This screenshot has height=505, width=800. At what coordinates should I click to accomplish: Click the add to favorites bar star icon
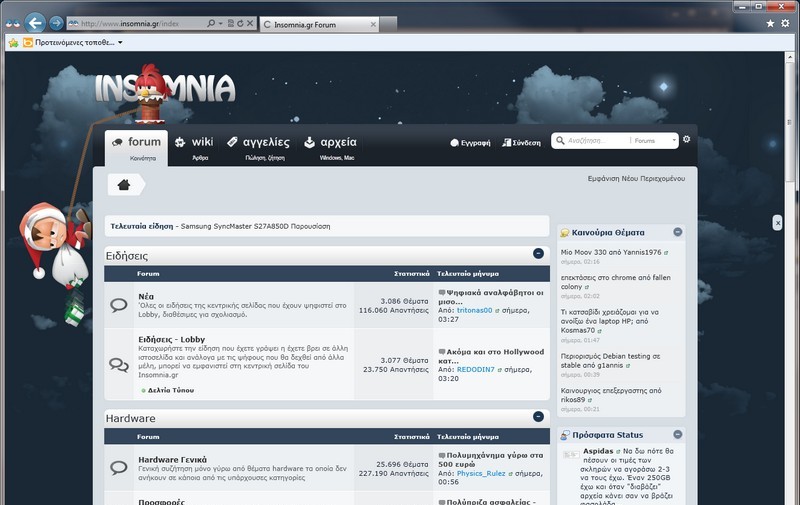coord(14,42)
